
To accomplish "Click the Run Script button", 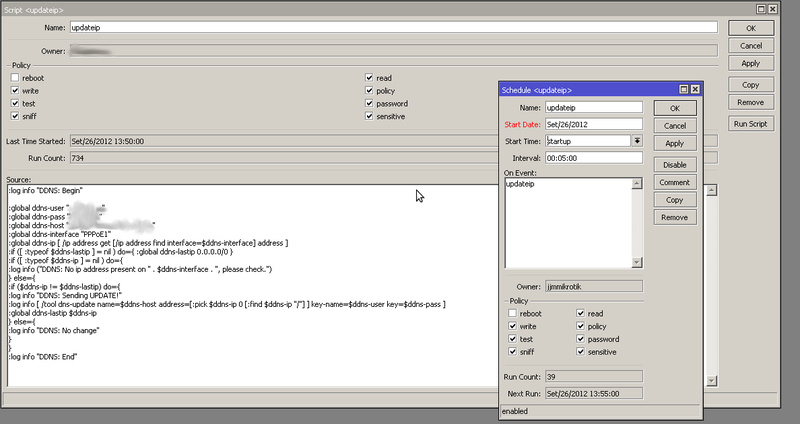I will tap(751, 124).
